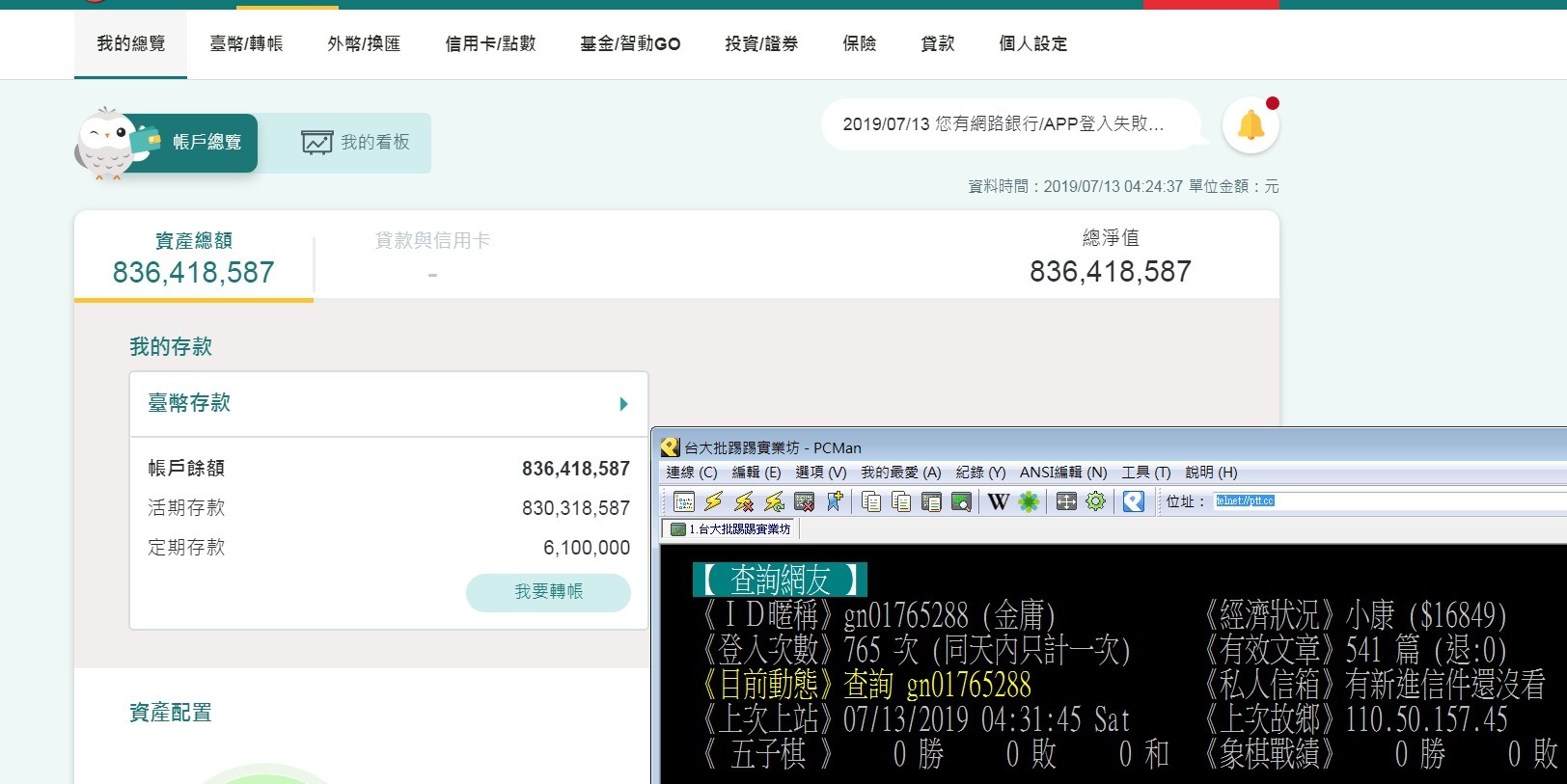Click the lightning bolt connect icon in PCMan
Image resolution: width=1567 pixels, height=784 pixels.
pos(713,501)
